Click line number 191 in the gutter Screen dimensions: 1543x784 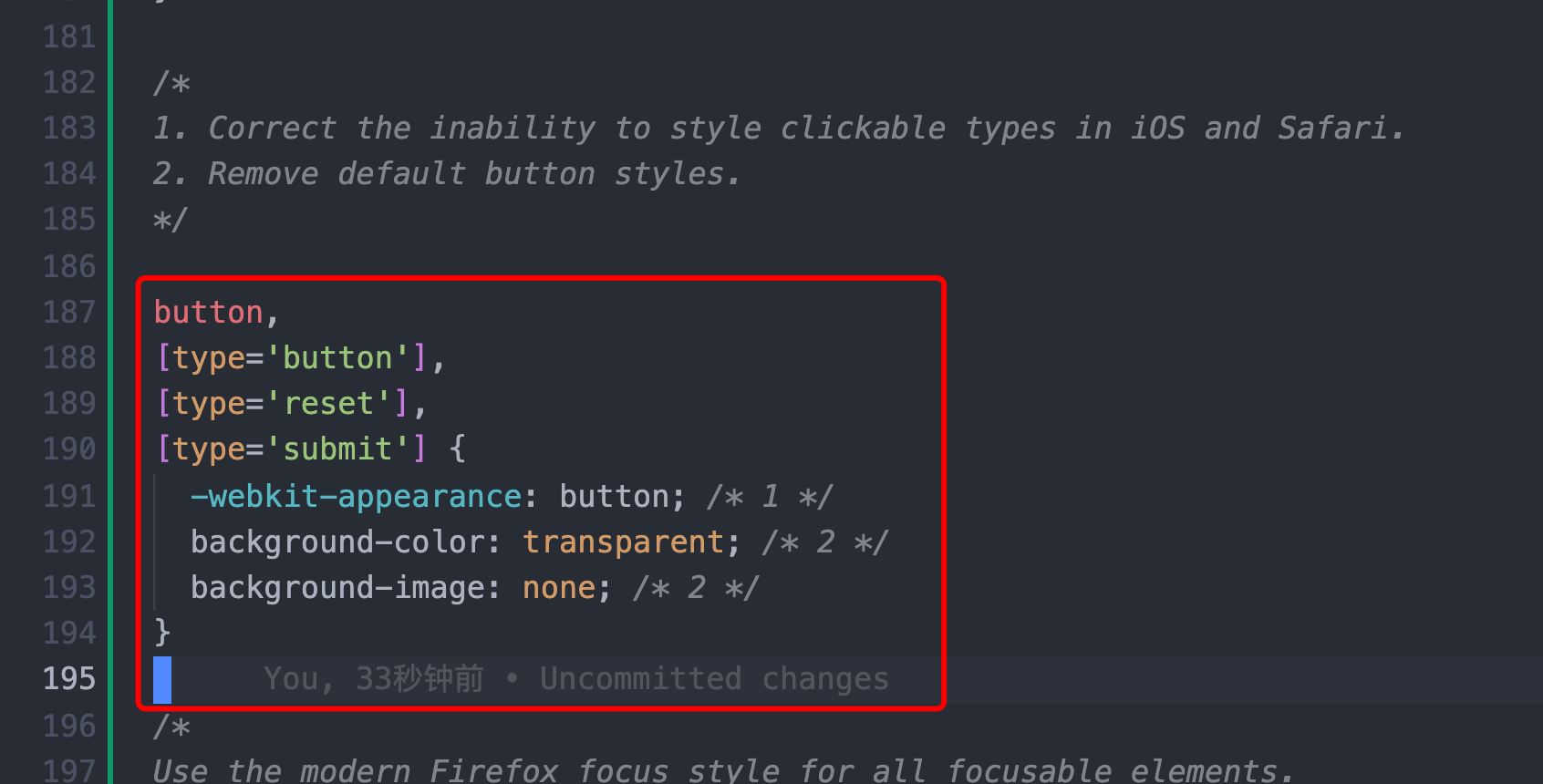[69, 496]
